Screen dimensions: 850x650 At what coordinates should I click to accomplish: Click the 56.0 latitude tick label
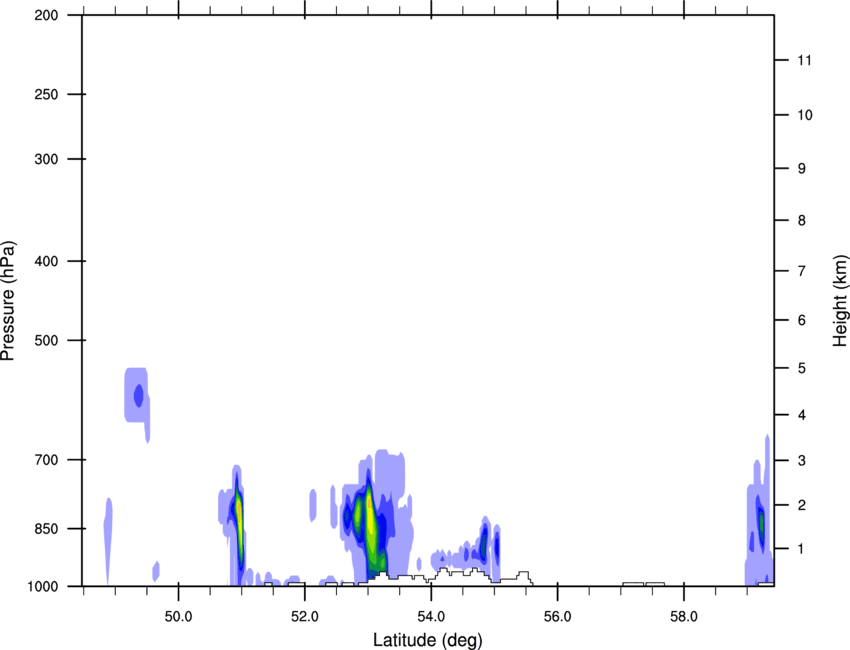(x=558, y=617)
